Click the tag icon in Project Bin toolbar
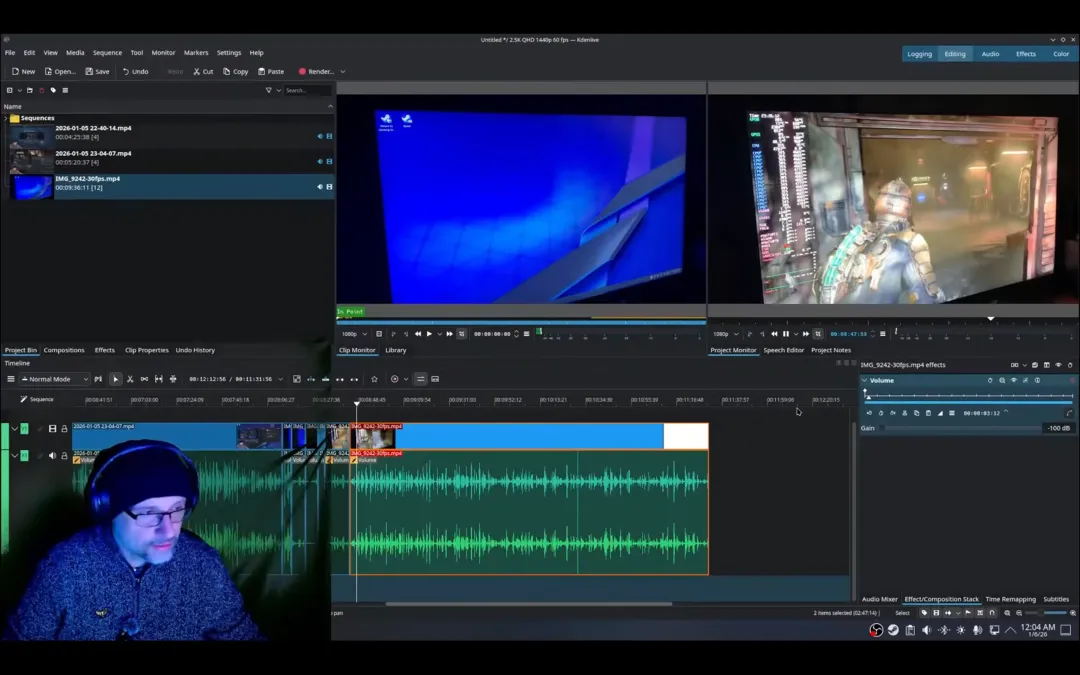The height and width of the screenshot is (675, 1080). 53,90
